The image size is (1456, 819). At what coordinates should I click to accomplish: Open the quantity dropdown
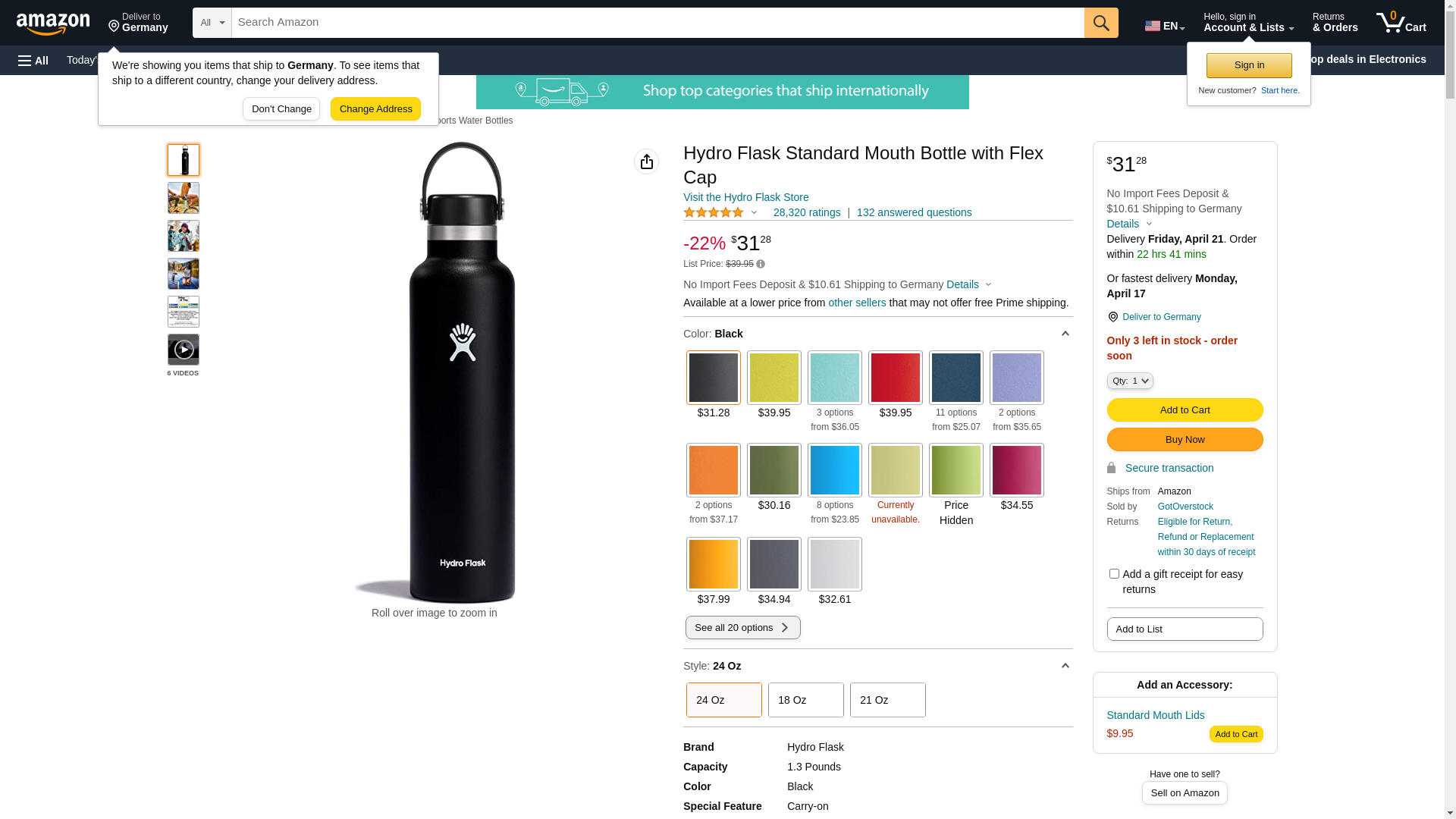[x=1130, y=381]
